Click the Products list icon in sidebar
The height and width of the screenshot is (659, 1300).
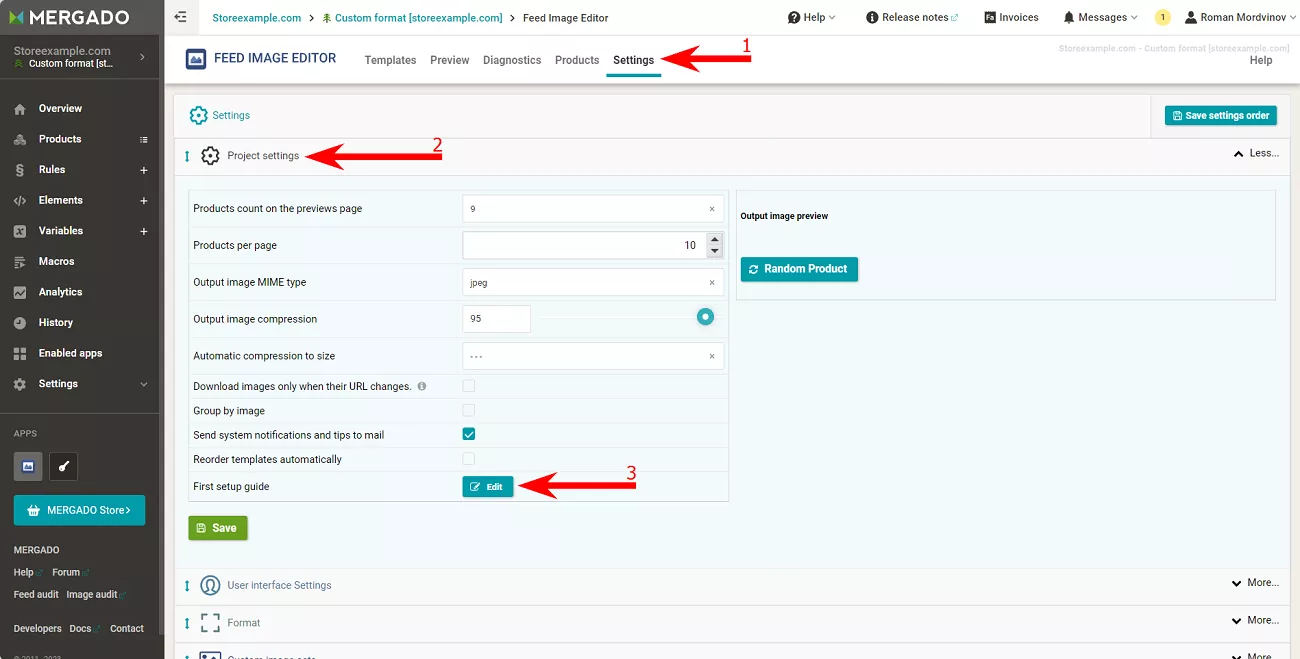pyautogui.click(x=20, y=140)
